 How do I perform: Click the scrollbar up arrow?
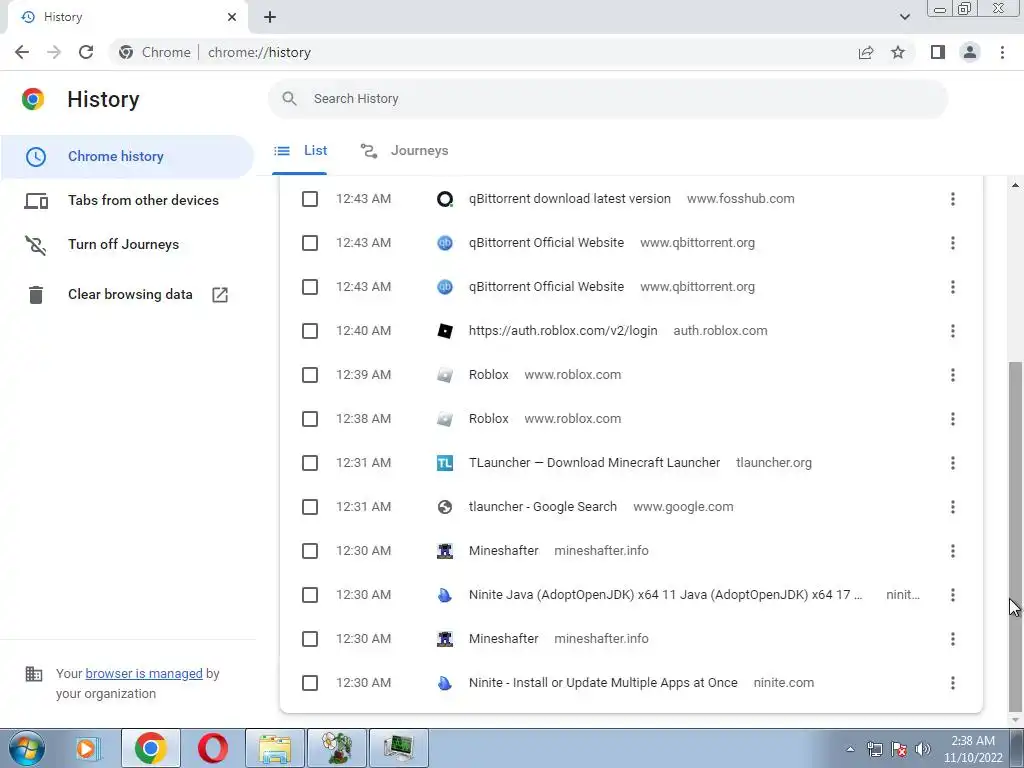pos(1015,185)
